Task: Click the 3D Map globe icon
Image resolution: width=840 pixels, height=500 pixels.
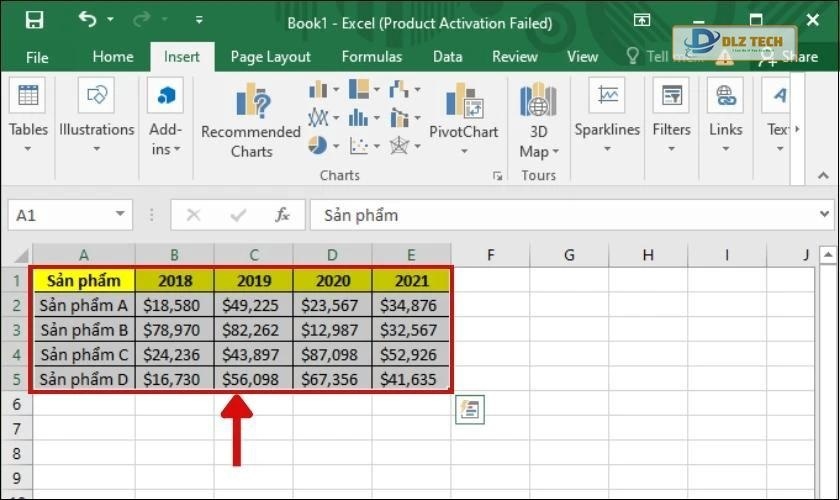Action: coord(538,101)
